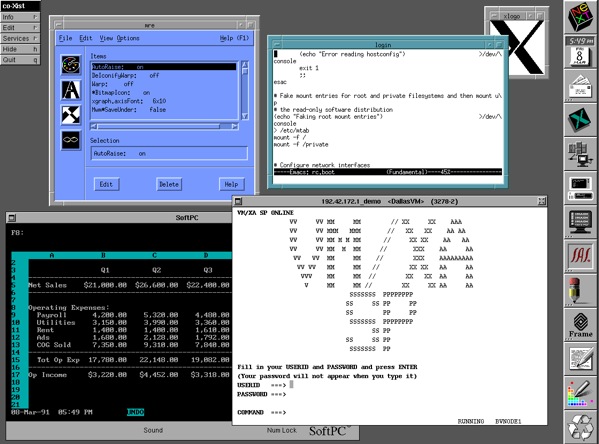Viewport: 599px width, 444px height.
Task: Click UNDO indicator in SoftPC spreadsheet
Action: pos(136,412)
